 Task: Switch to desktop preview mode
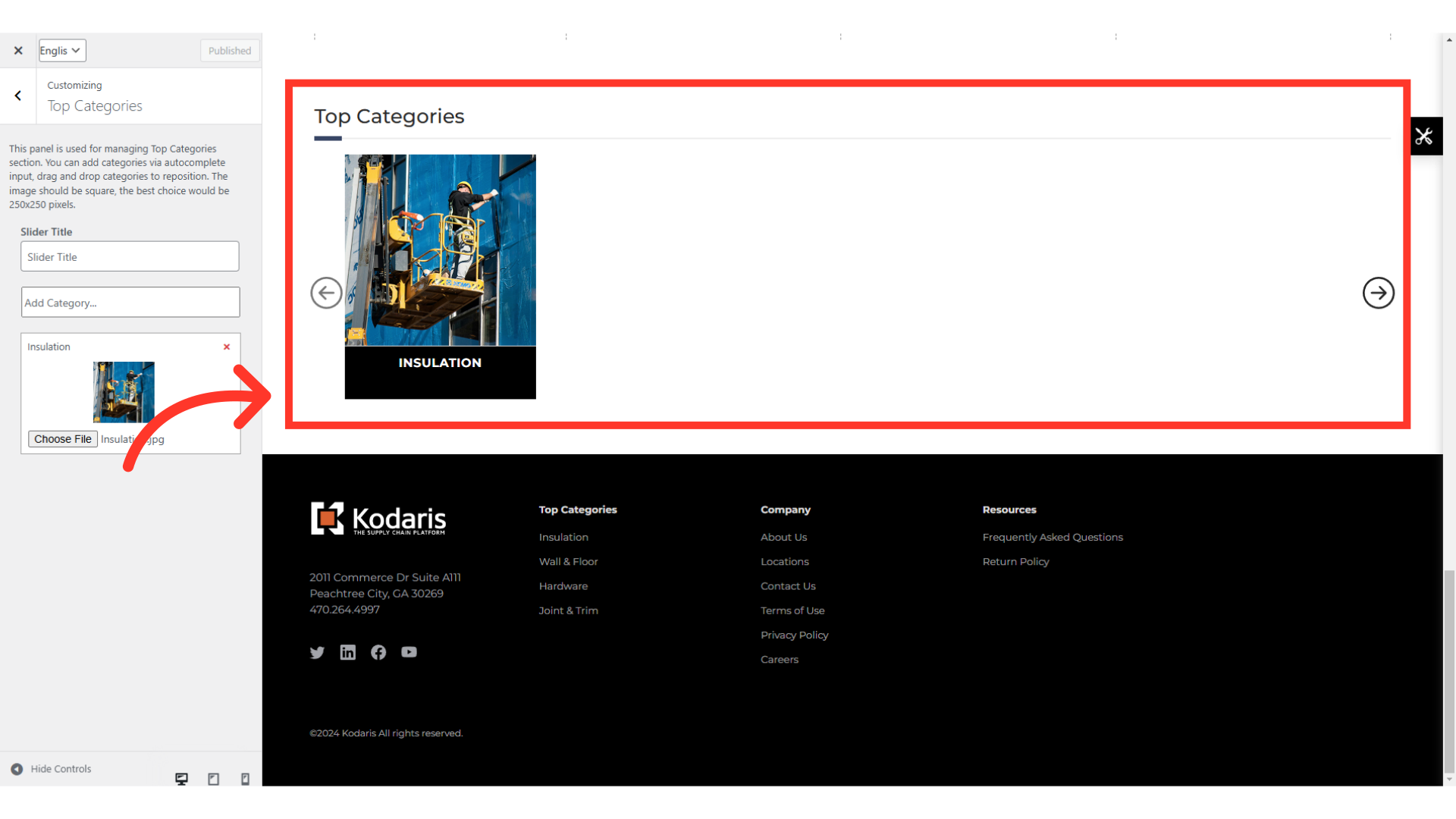click(x=182, y=779)
